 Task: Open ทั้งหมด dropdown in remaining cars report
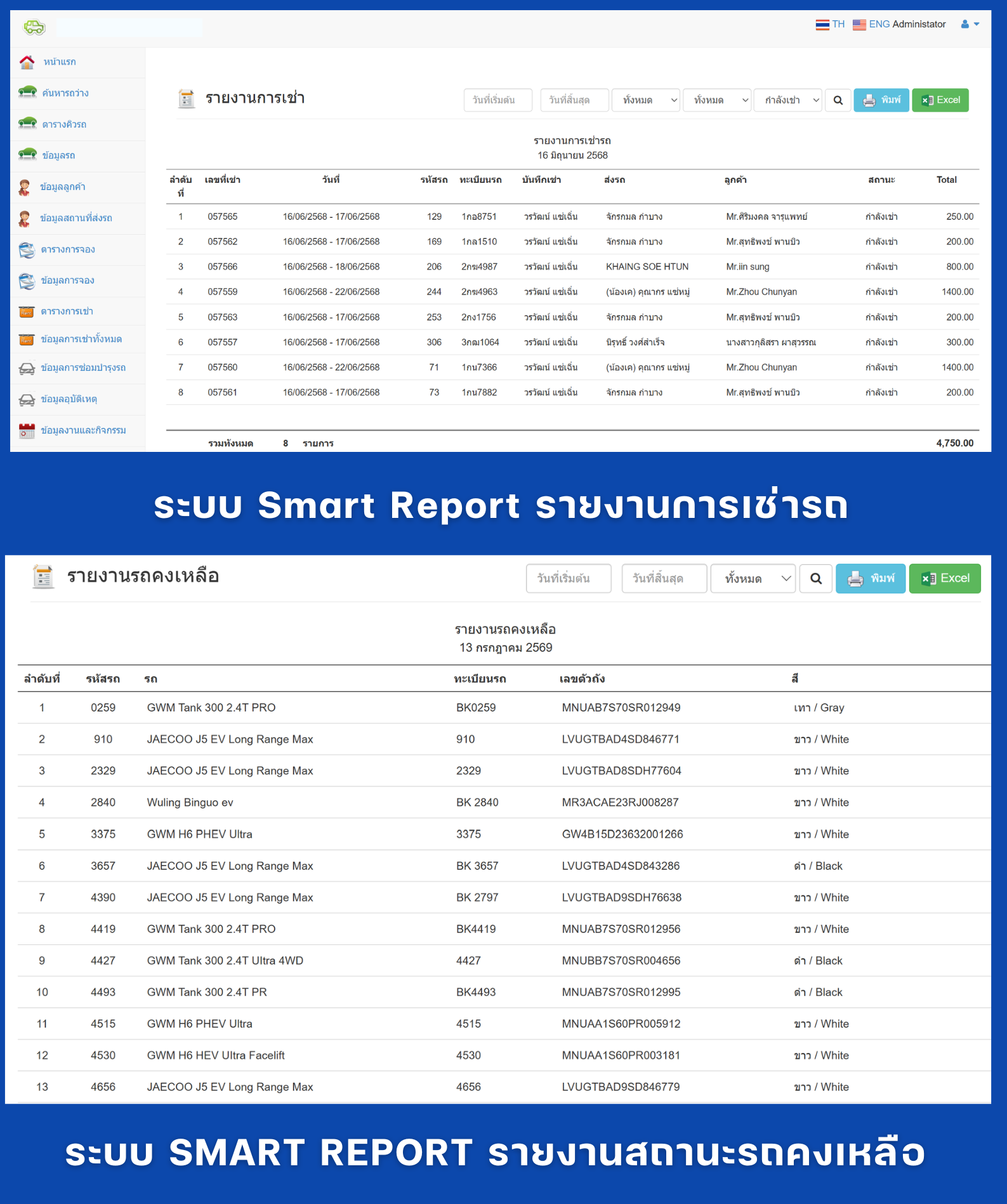click(x=753, y=579)
